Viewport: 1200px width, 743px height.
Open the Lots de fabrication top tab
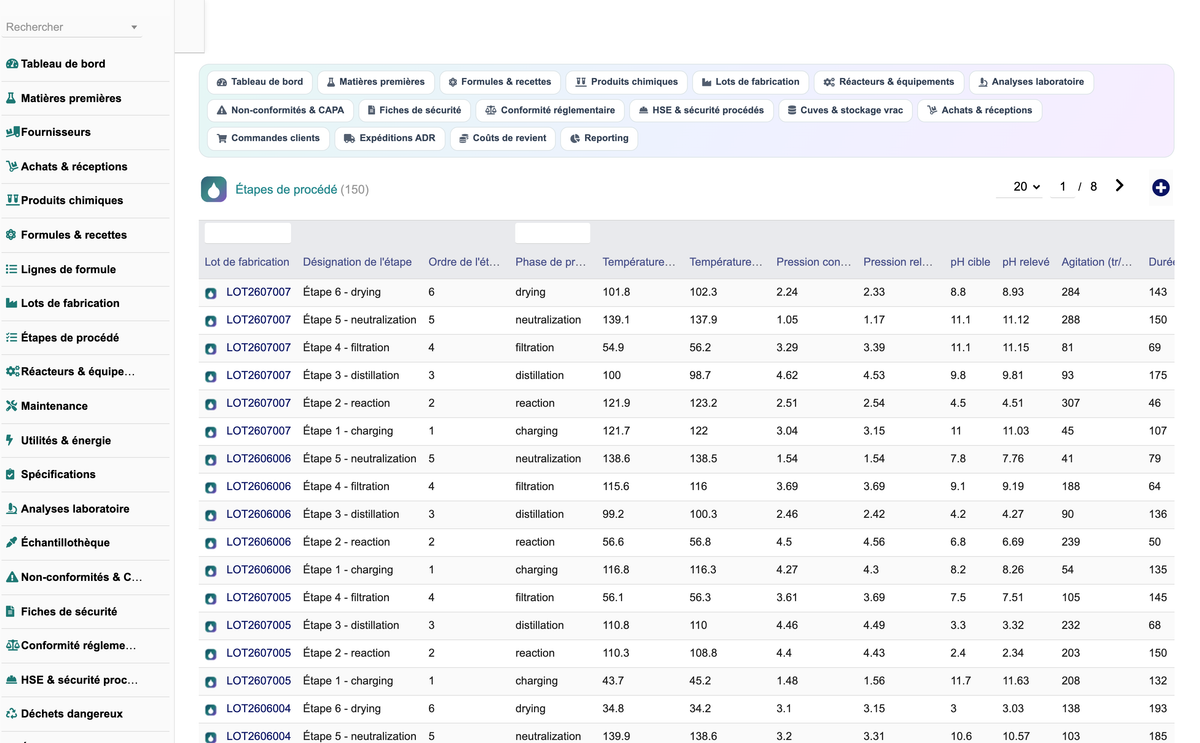[x=751, y=82]
